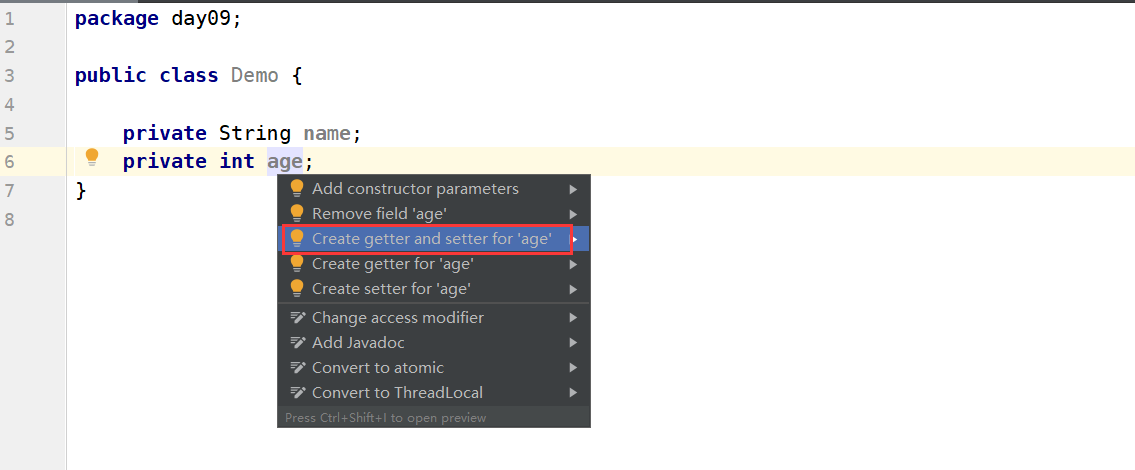The height and width of the screenshot is (470, 1135).
Task: Click the lightbulb intention icon on line 6
Action: (x=92, y=157)
